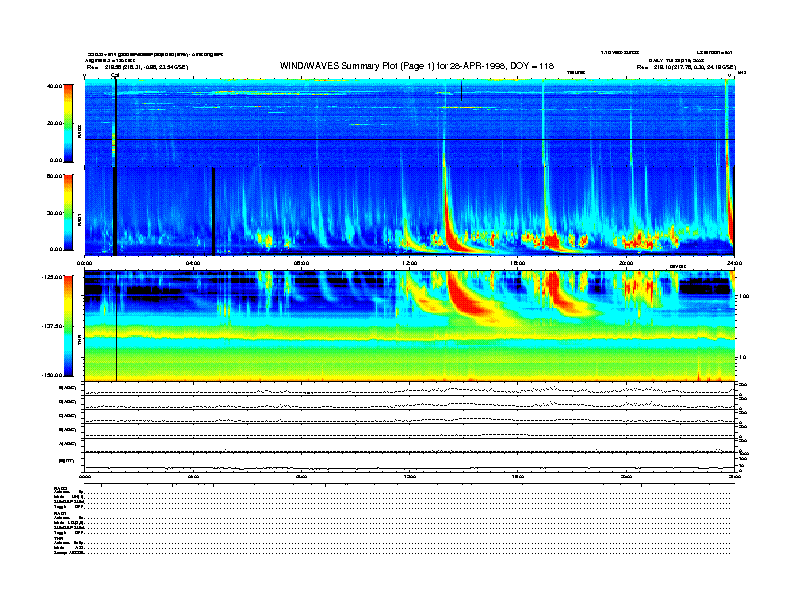Image resolution: width=792 pixels, height=612 pixels.
Task: Click the RAD1 vertical axis label
Action: click(x=79, y=219)
